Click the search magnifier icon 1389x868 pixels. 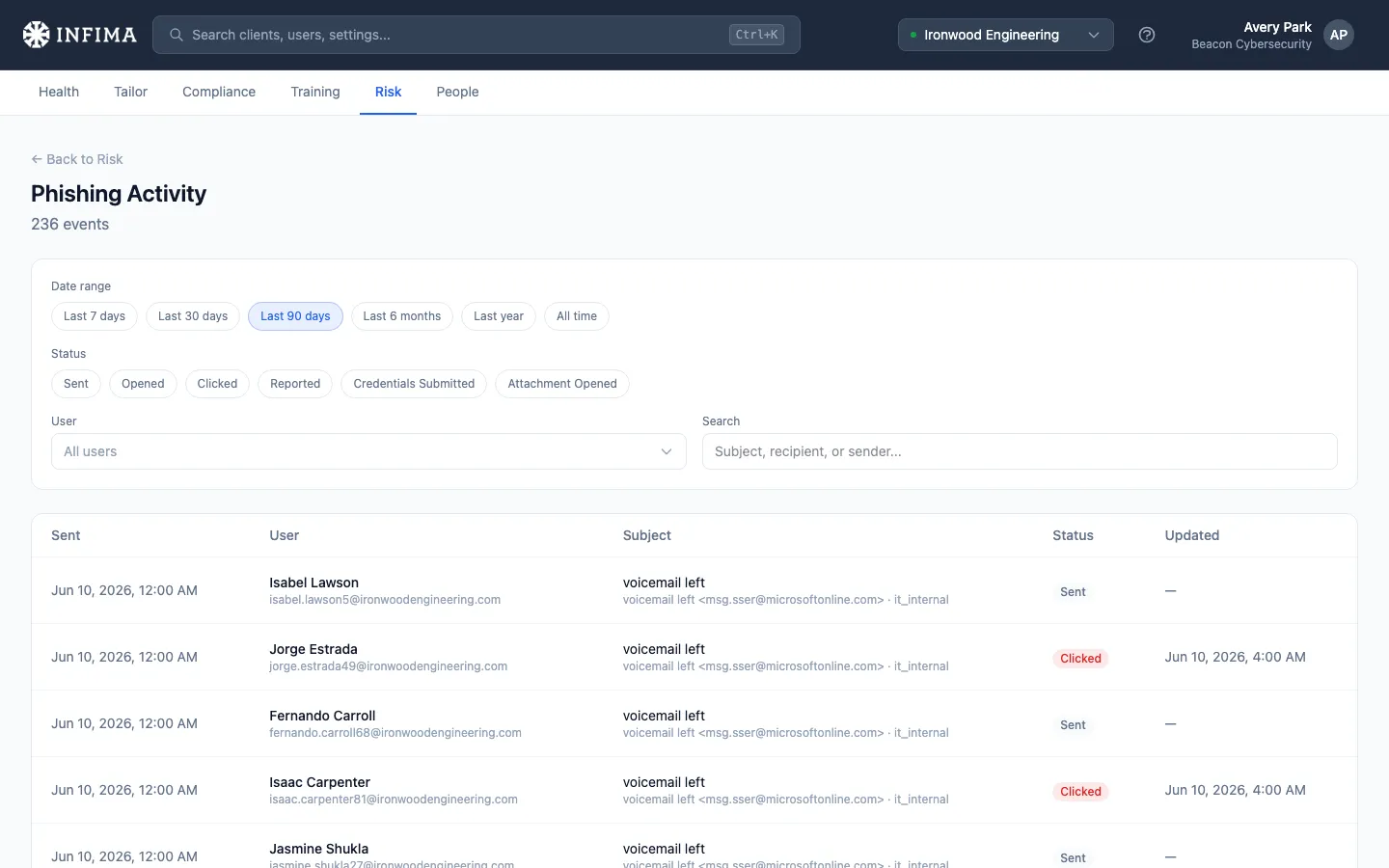click(x=177, y=35)
